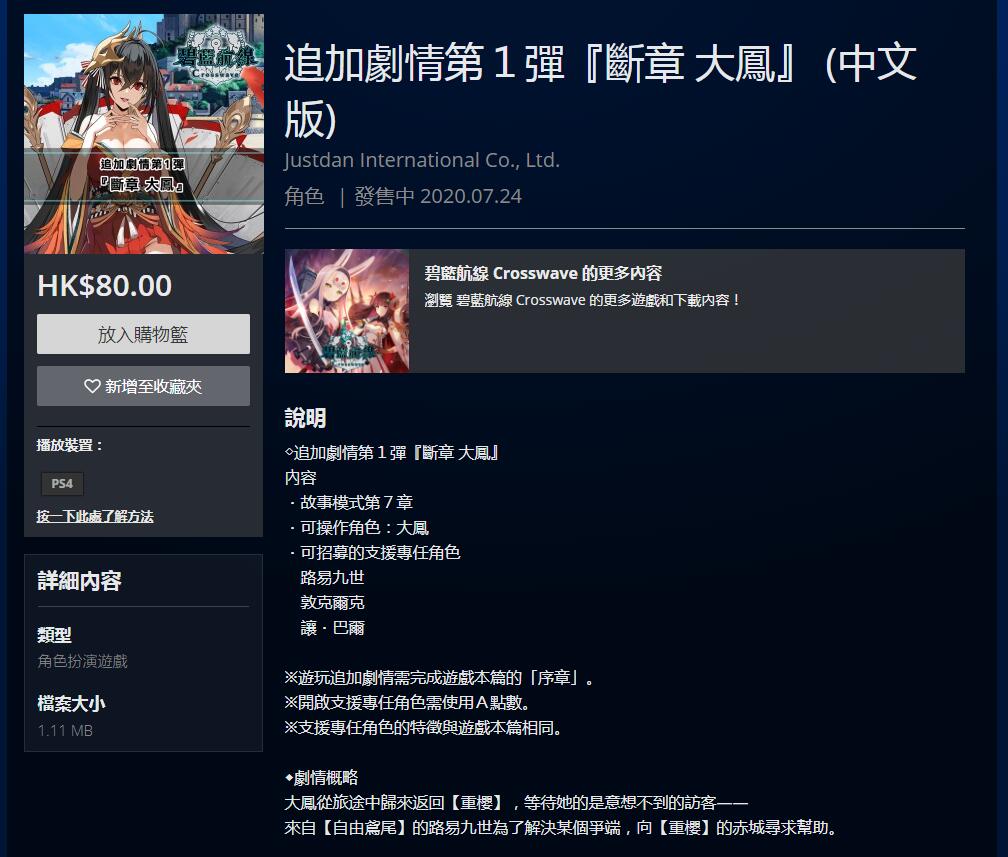Screen dimensions: 1008x857
Task: Click the DLC title 追加劇情第１彈 heading
Action: point(600,90)
